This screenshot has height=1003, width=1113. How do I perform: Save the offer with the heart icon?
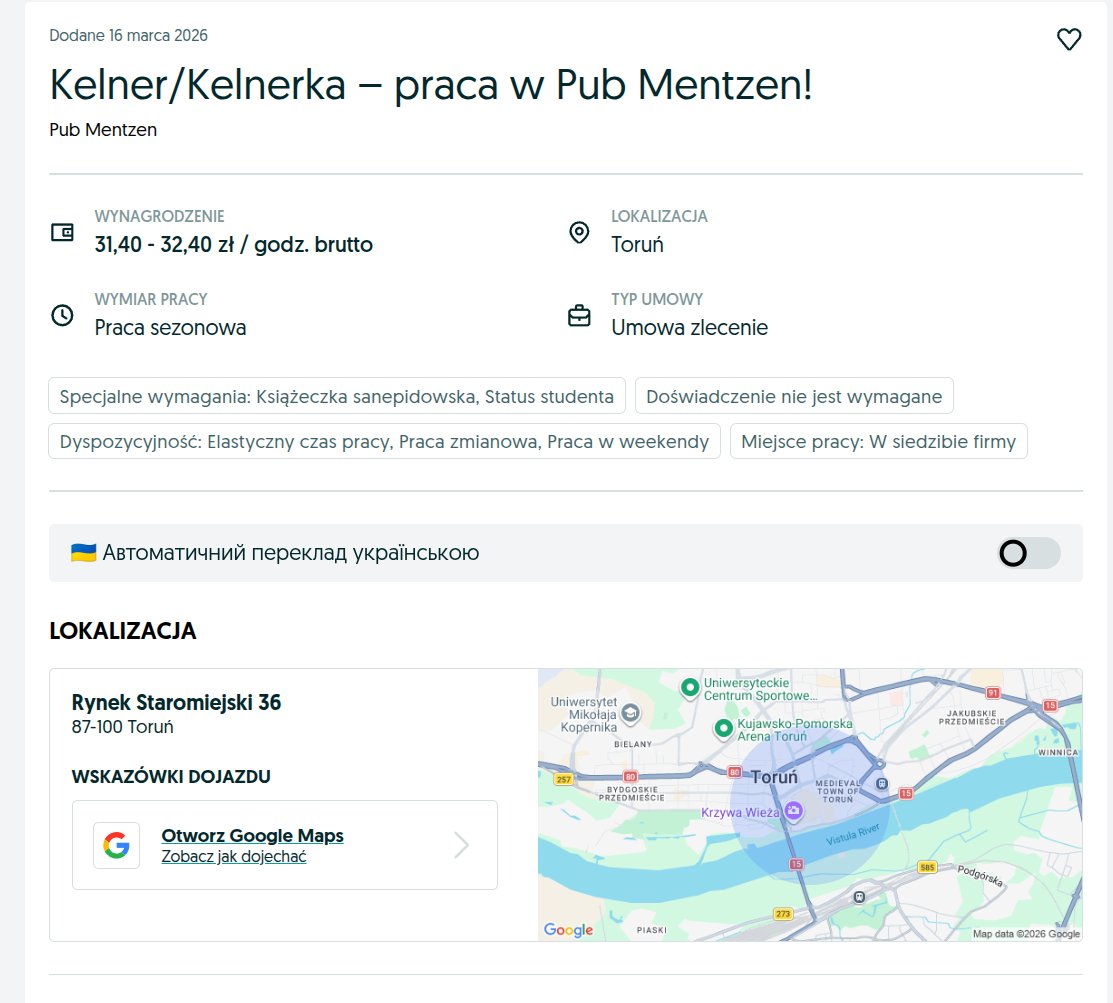(1069, 39)
